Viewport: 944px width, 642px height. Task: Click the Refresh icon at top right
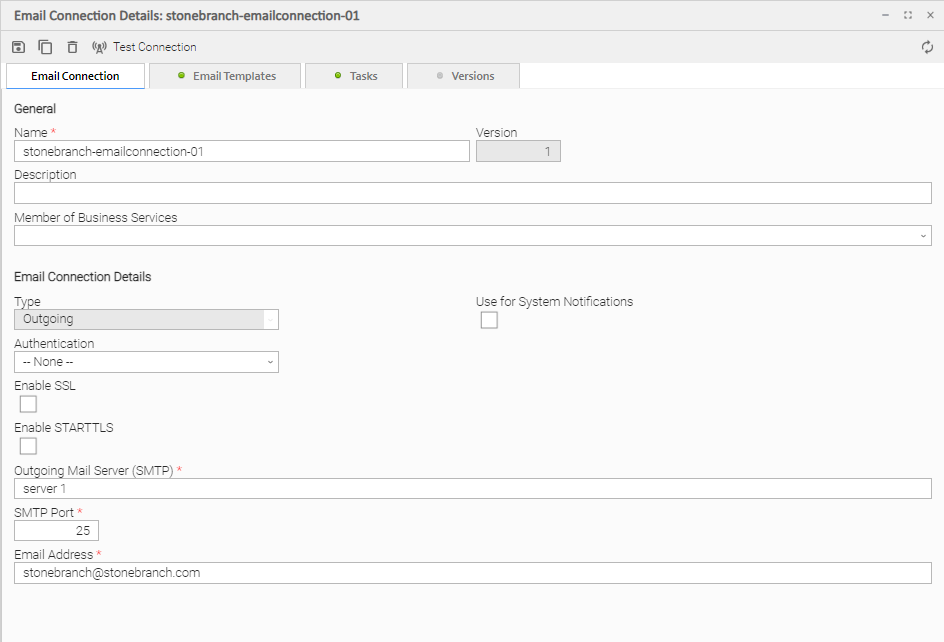[x=927, y=47]
